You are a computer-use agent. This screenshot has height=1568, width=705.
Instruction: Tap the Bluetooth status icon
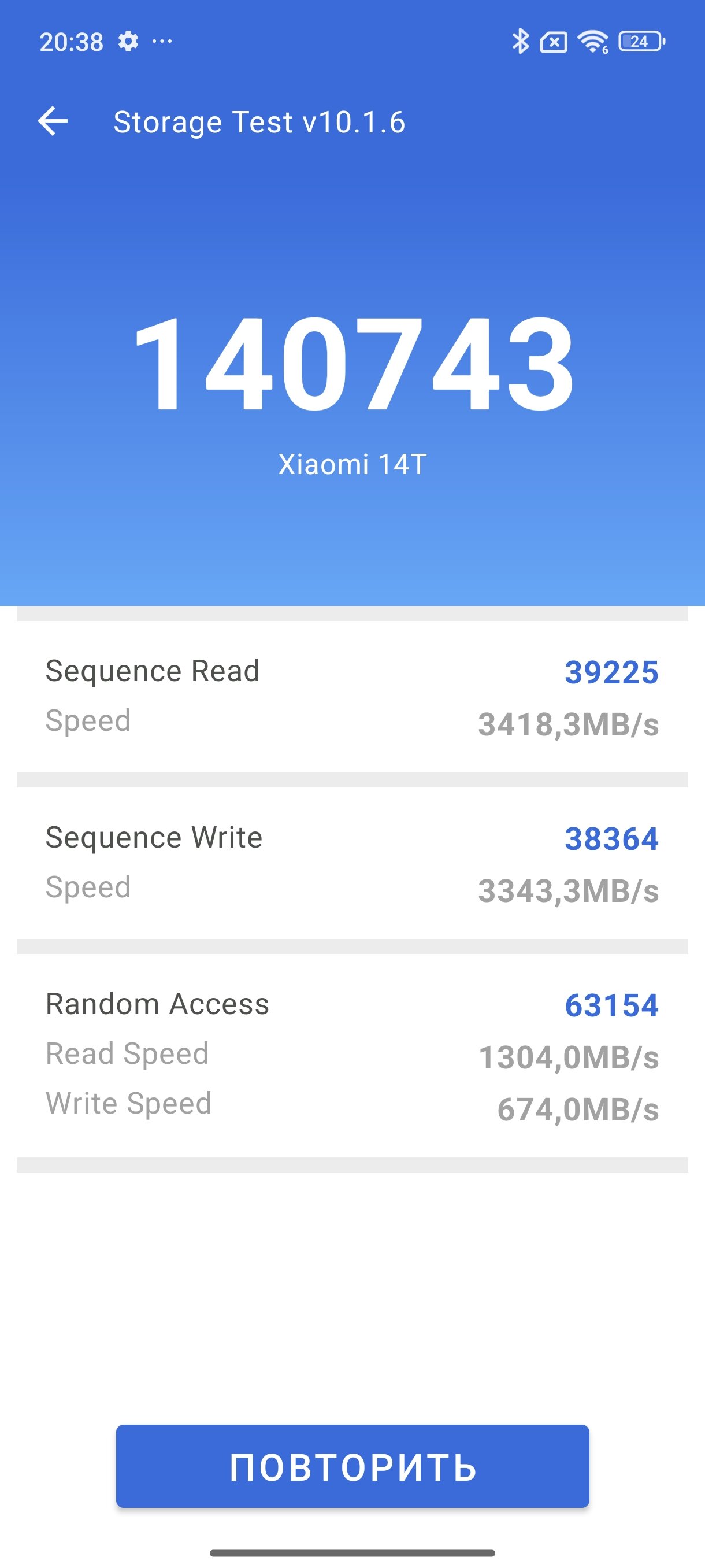[x=520, y=42]
